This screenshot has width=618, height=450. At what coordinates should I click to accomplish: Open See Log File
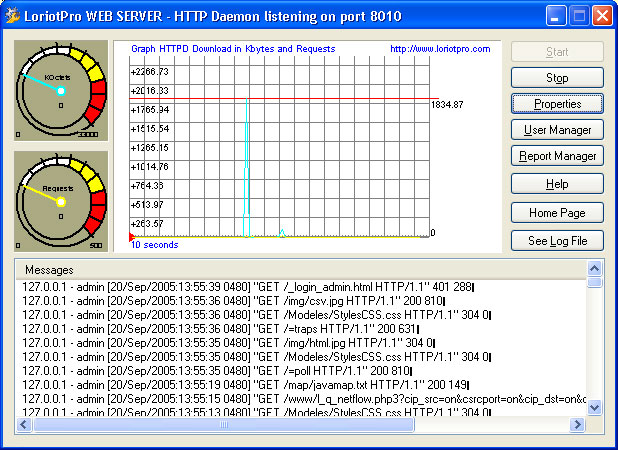tap(557, 241)
